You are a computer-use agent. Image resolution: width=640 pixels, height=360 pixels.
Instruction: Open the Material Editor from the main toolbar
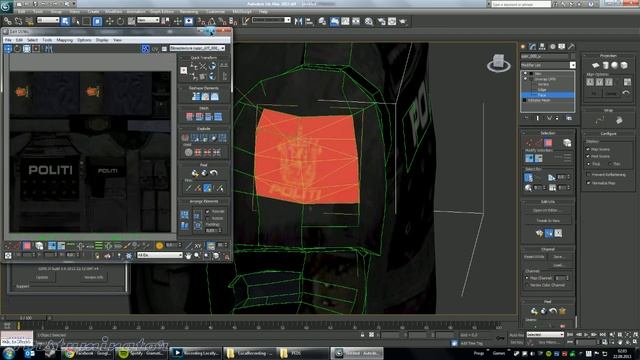[368, 21]
